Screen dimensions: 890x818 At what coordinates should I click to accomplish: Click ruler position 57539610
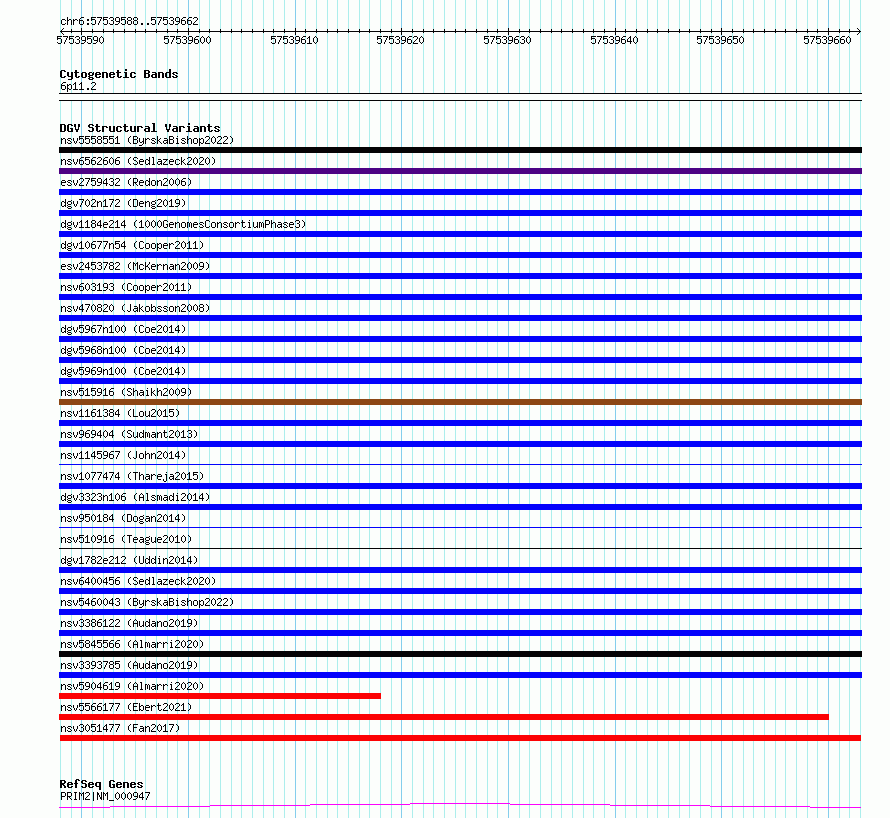[x=294, y=40]
